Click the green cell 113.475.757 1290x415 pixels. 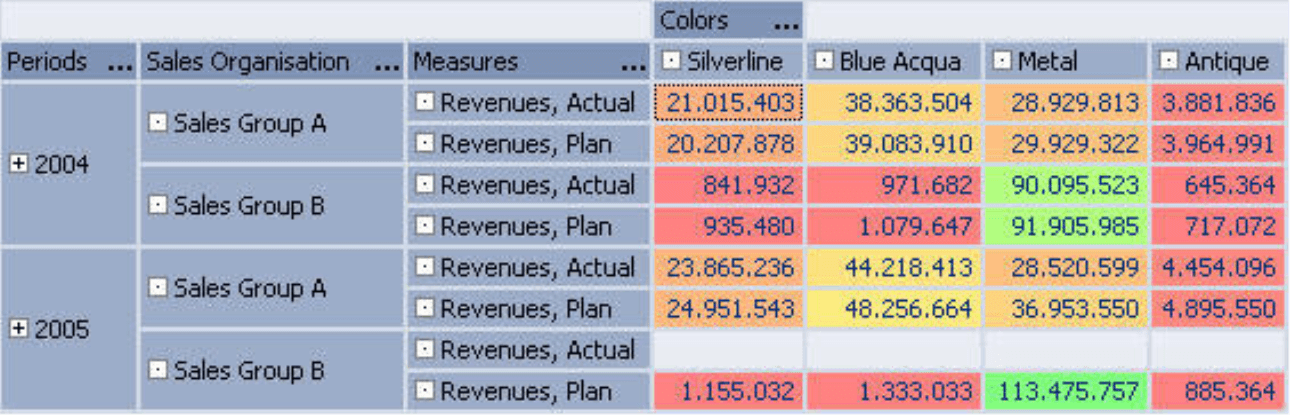click(x=1066, y=390)
